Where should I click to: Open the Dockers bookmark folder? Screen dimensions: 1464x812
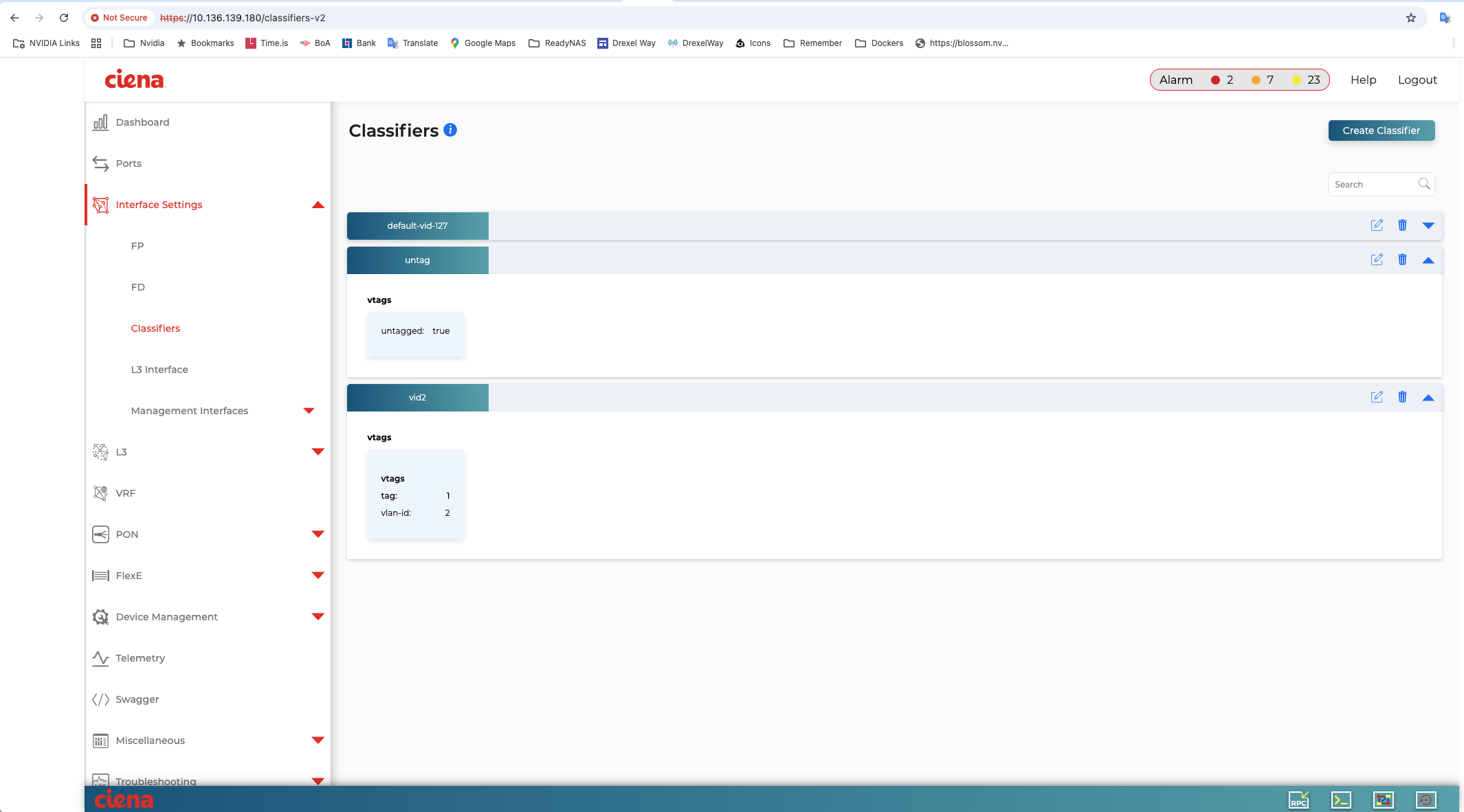(879, 43)
